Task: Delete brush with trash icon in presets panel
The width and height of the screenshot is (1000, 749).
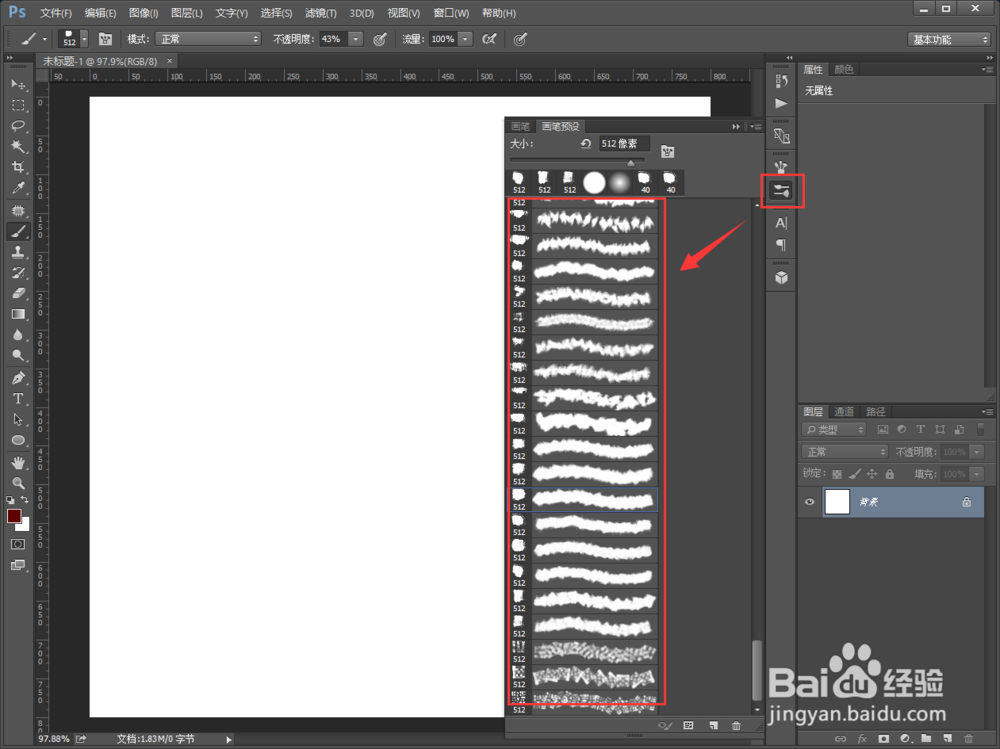Action: [x=737, y=726]
